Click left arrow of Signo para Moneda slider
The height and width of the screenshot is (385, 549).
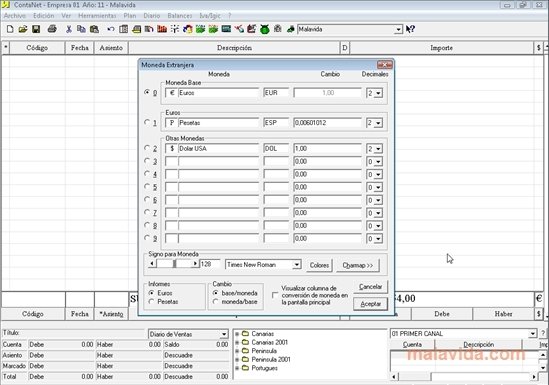coord(152,264)
